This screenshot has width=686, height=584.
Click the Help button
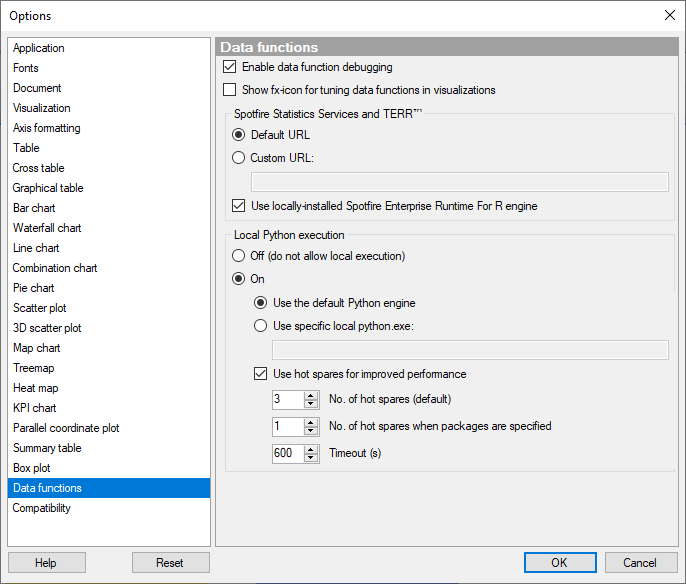[47, 563]
